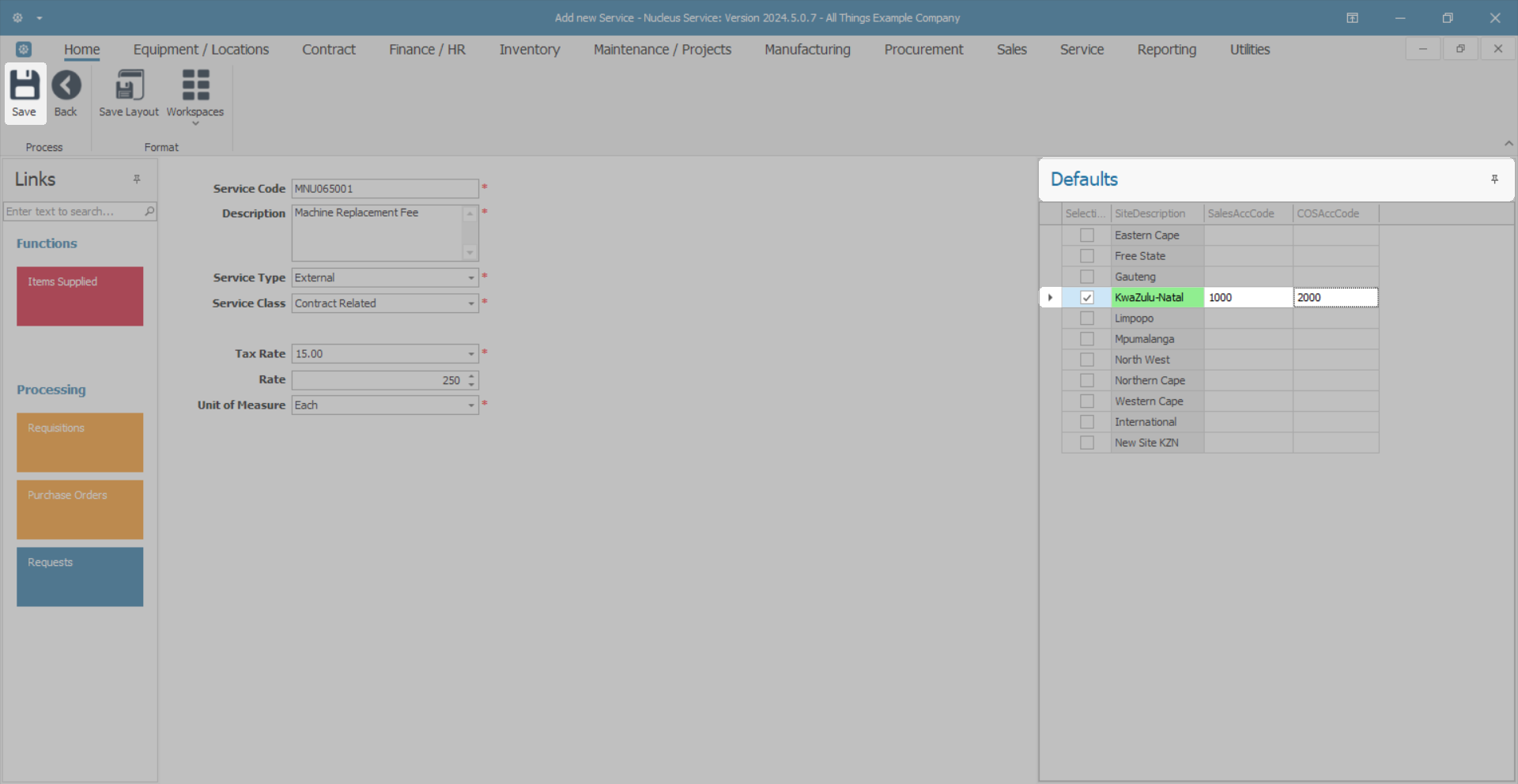Decrease Rate with the down spinner
The width and height of the screenshot is (1518, 784).
click(471, 385)
